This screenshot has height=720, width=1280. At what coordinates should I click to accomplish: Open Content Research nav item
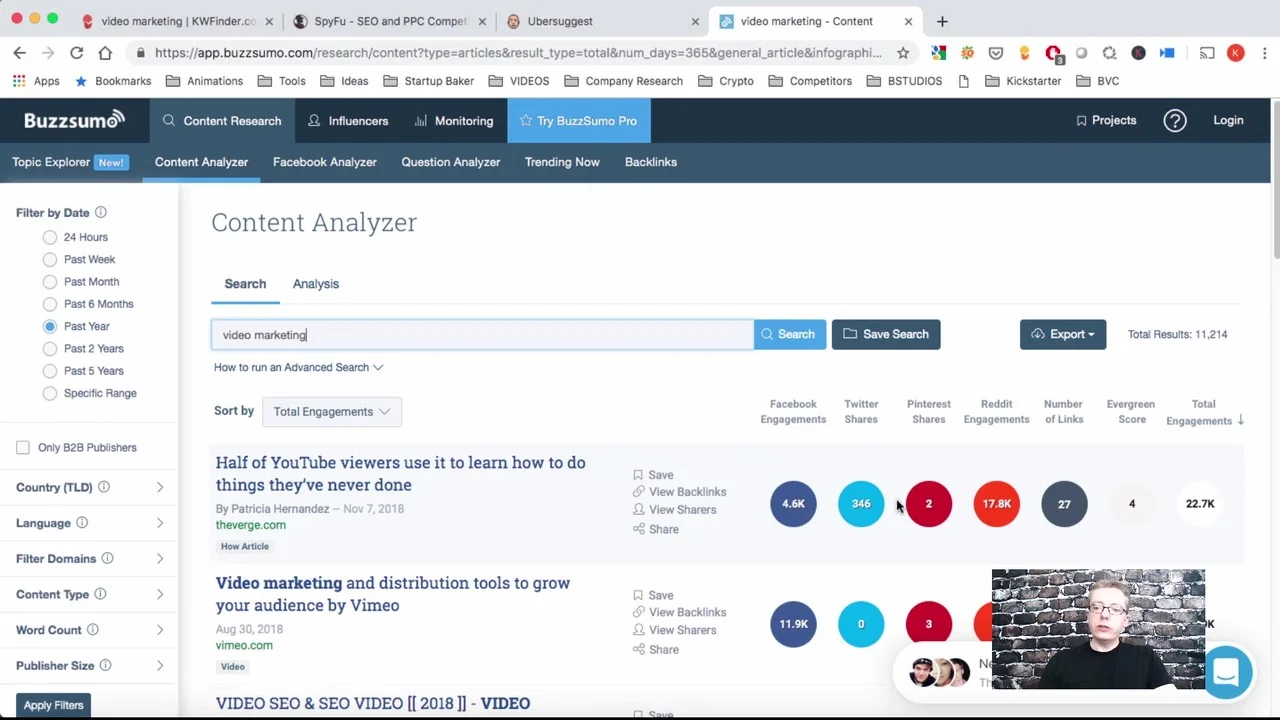tap(222, 121)
